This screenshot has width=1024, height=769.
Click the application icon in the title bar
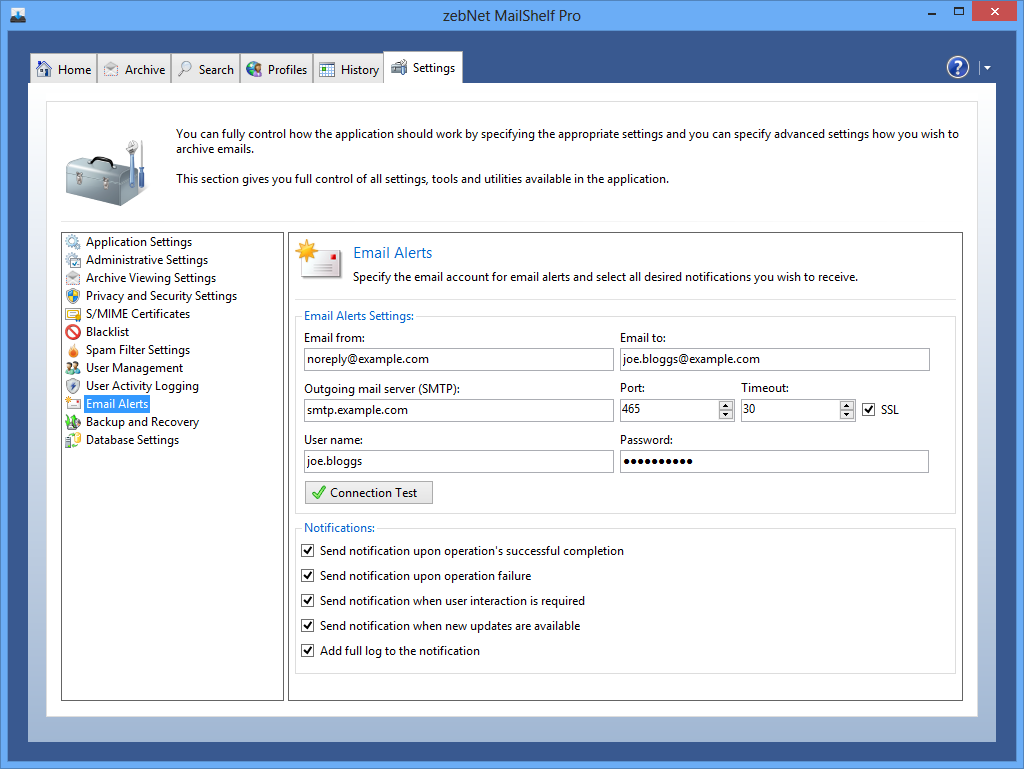coord(18,15)
